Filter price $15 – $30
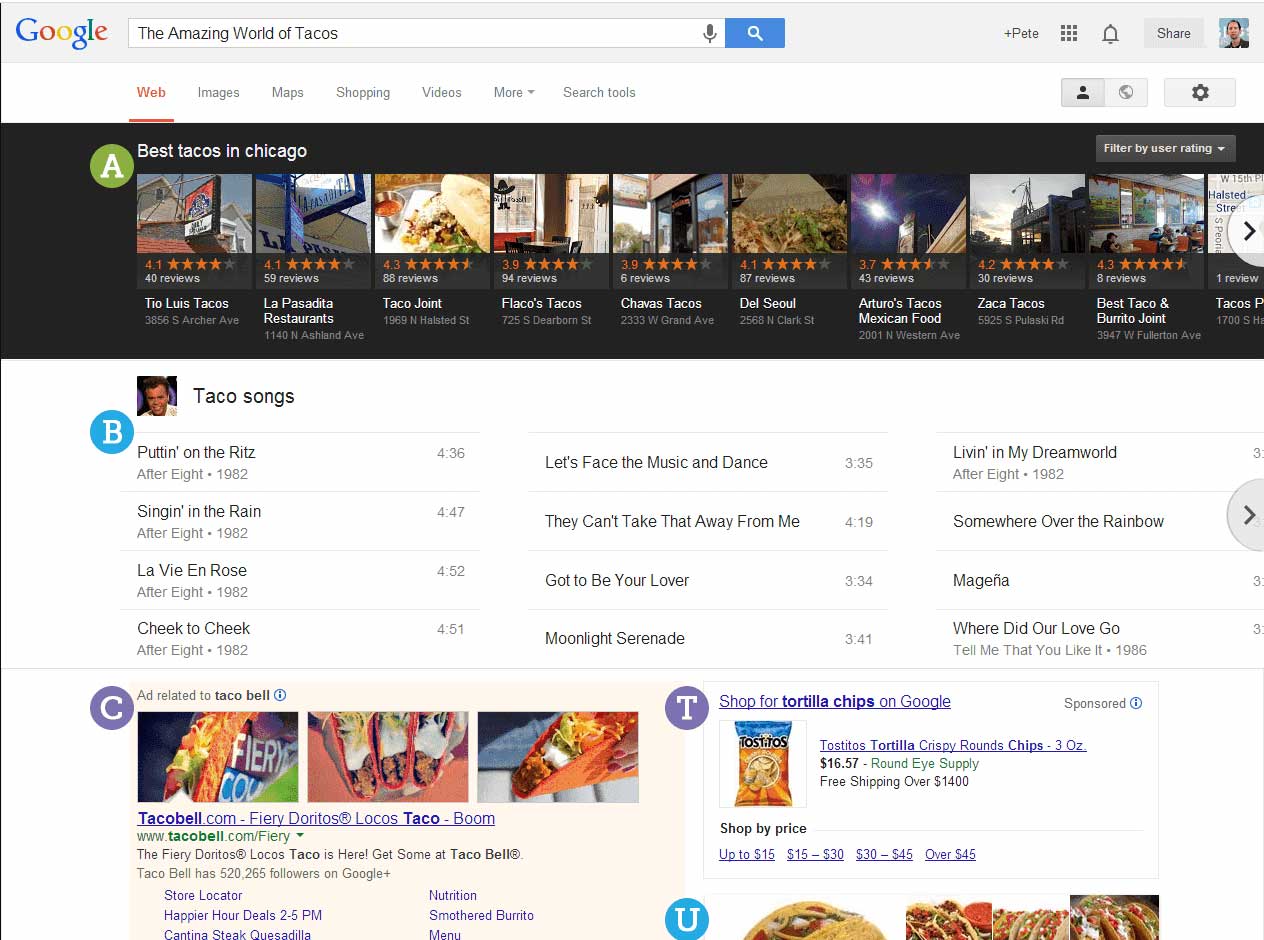 point(815,854)
